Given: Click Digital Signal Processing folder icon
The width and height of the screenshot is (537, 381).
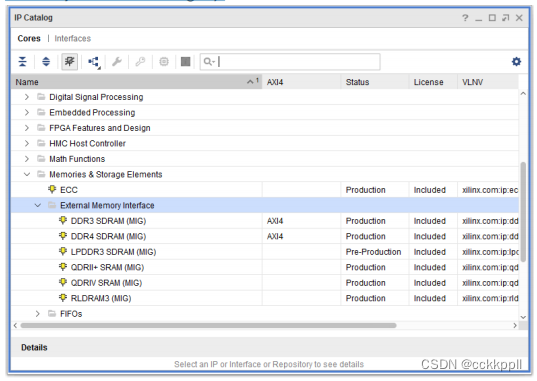Looking at the screenshot, I should [x=41, y=97].
